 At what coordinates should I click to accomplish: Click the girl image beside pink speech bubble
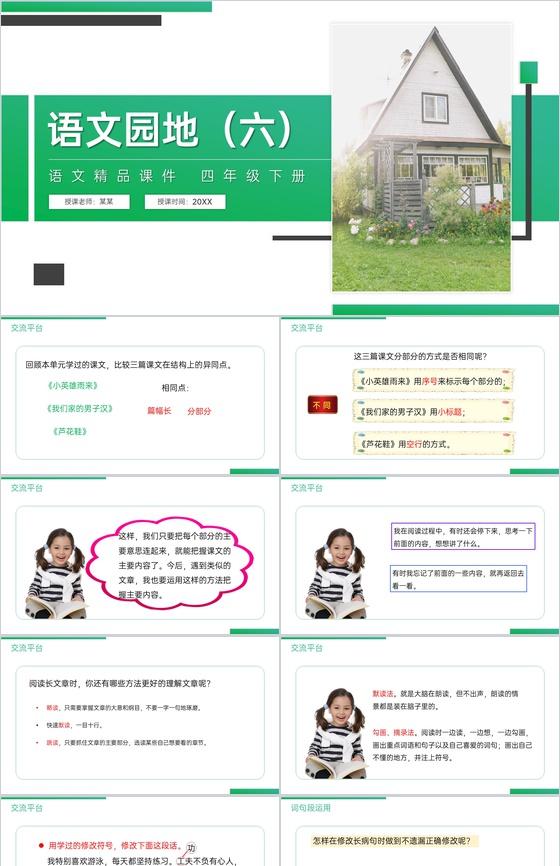(56, 573)
